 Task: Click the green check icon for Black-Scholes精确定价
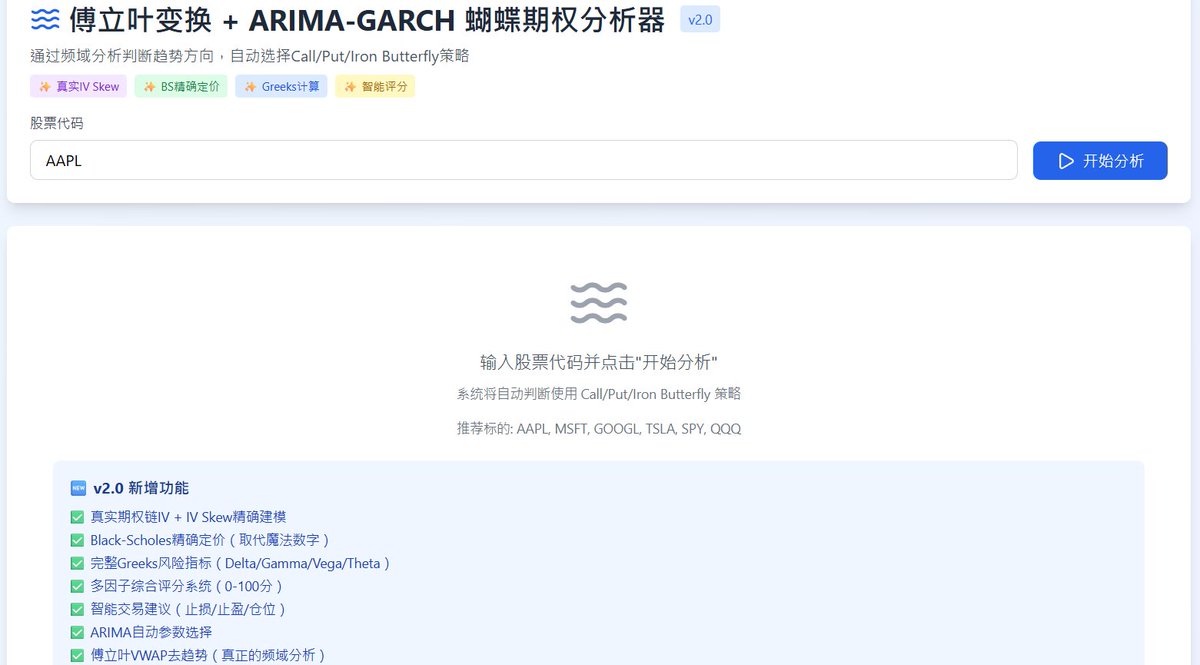click(77, 540)
